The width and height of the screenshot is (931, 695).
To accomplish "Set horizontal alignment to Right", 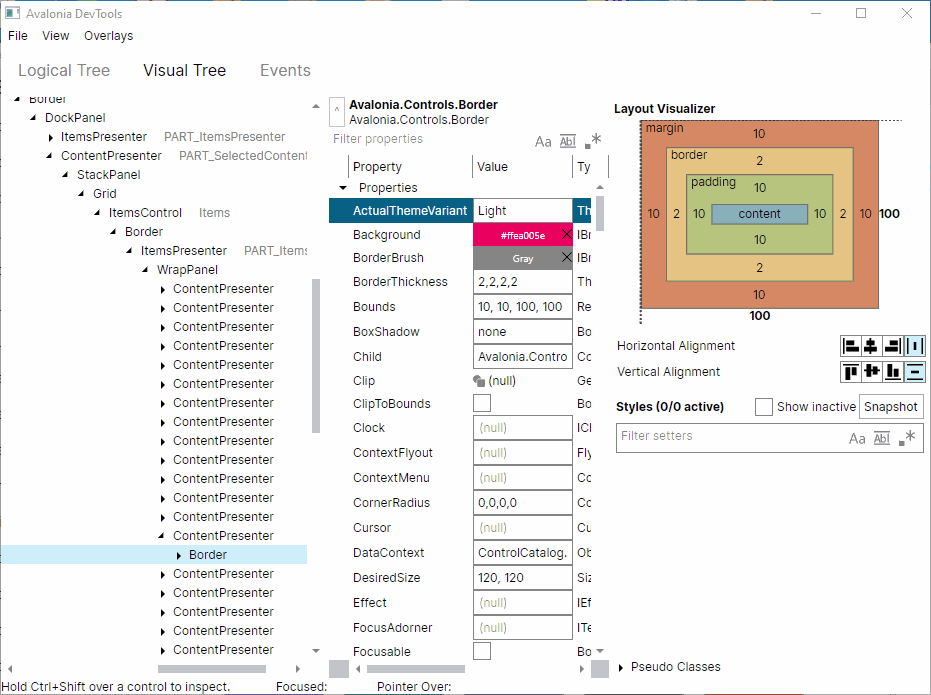I will (892, 345).
